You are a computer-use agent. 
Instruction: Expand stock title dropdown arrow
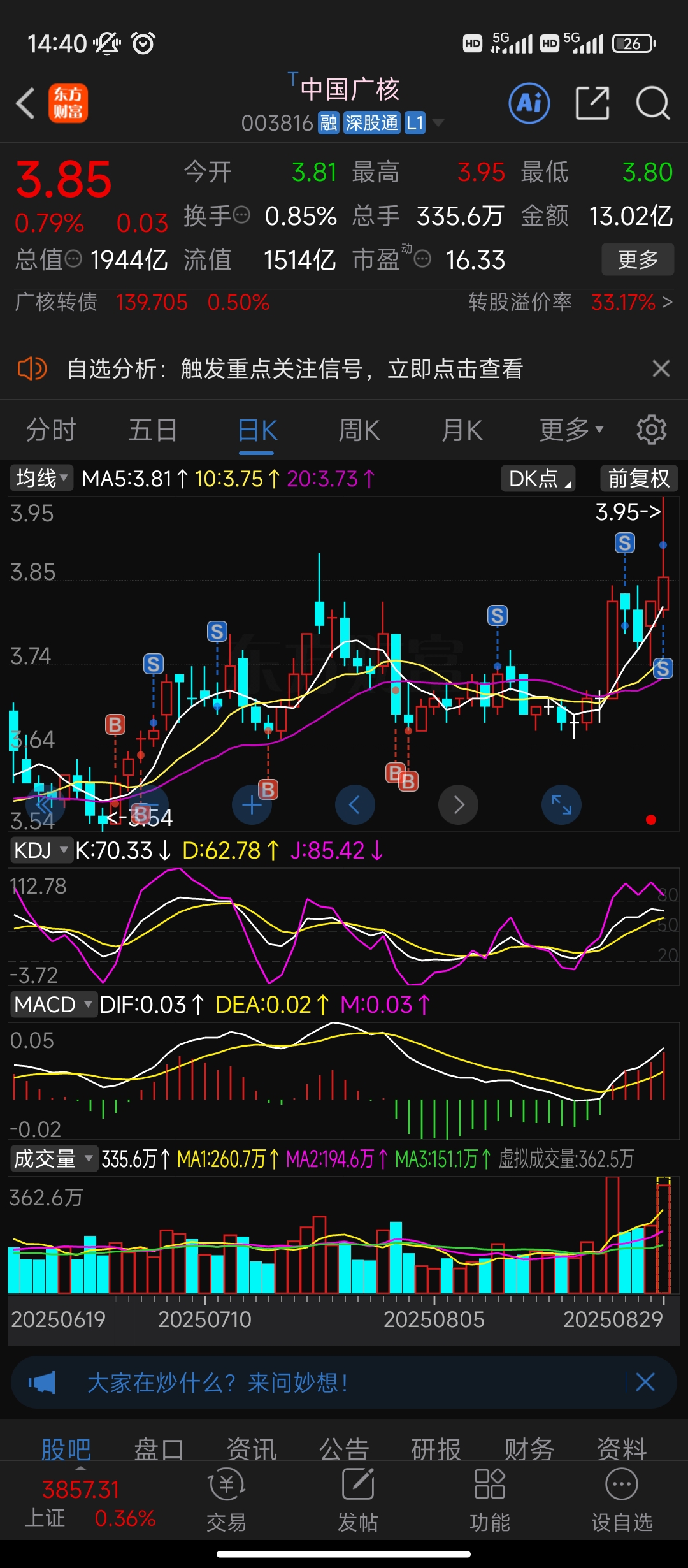pyautogui.click(x=438, y=122)
